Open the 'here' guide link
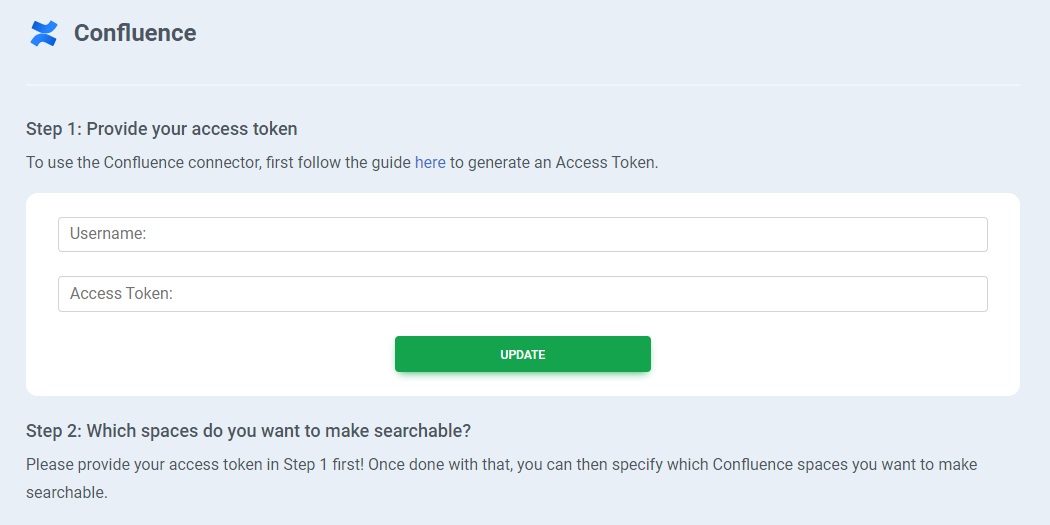The height and width of the screenshot is (525, 1050). [x=430, y=162]
